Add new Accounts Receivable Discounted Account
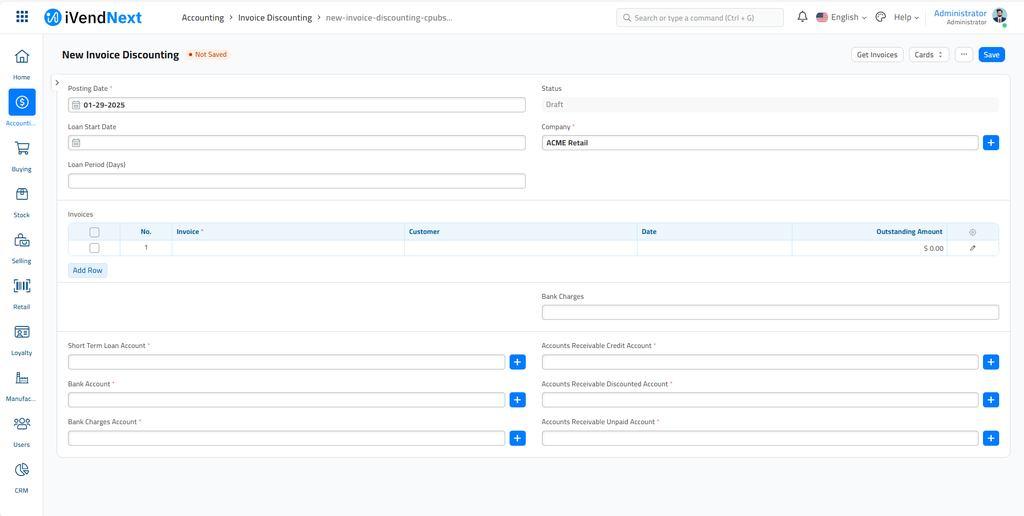This screenshot has height=516, width=1024. point(991,400)
